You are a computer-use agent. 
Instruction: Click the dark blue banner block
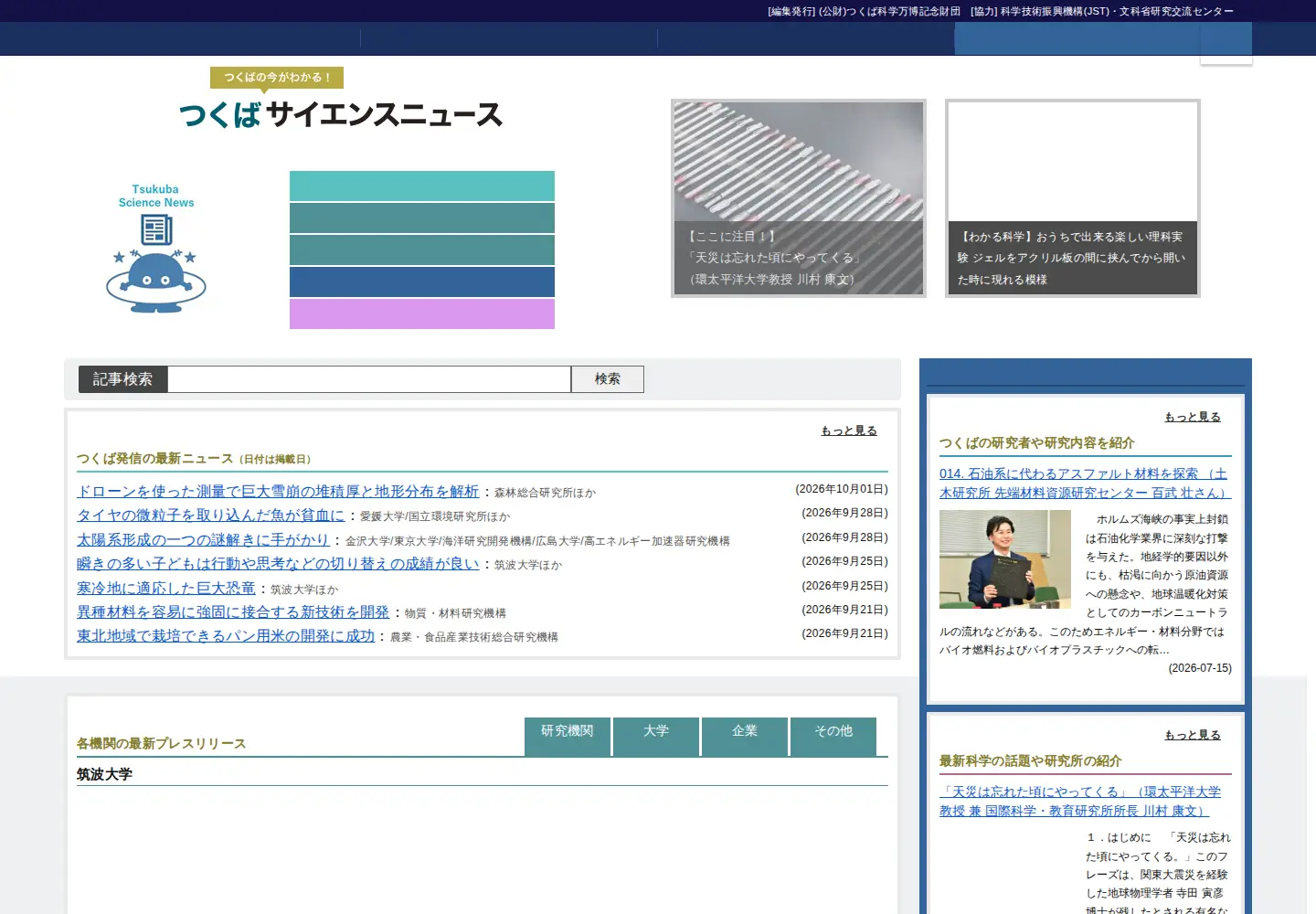(x=422, y=282)
